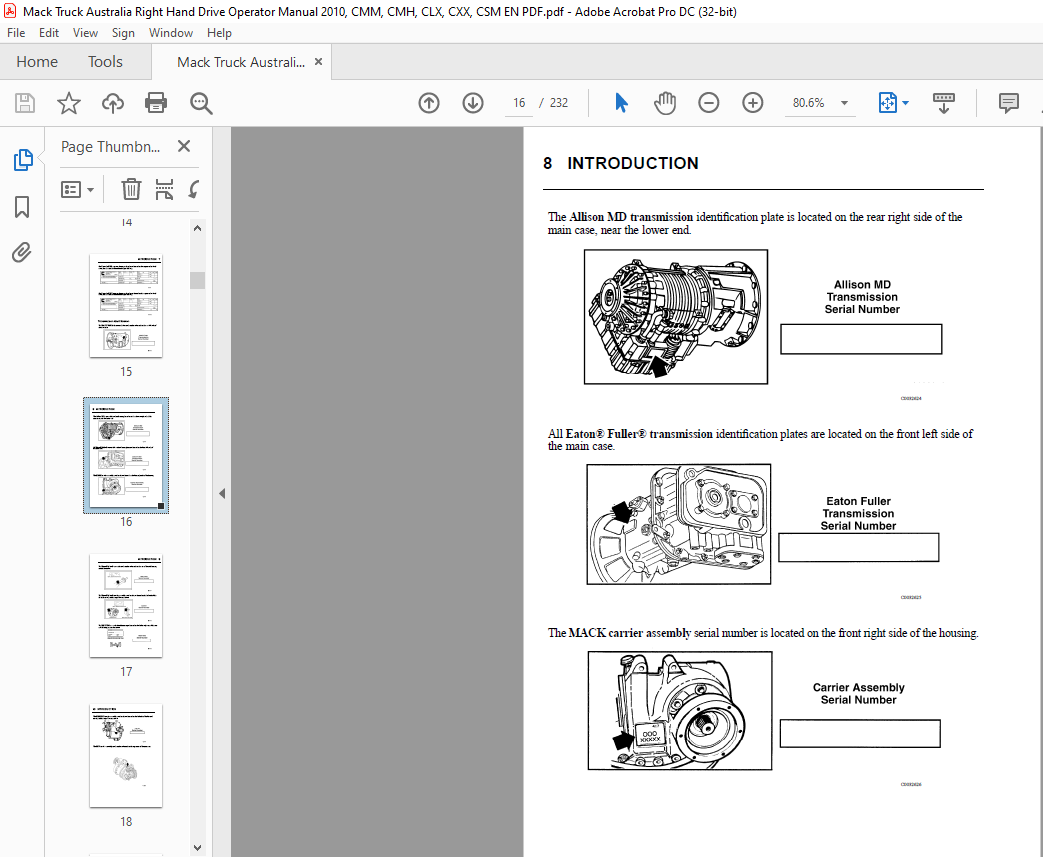The height and width of the screenshot is (857, 1043).
Task: Open the find text magnifier tool
Action: pos(201,103)
